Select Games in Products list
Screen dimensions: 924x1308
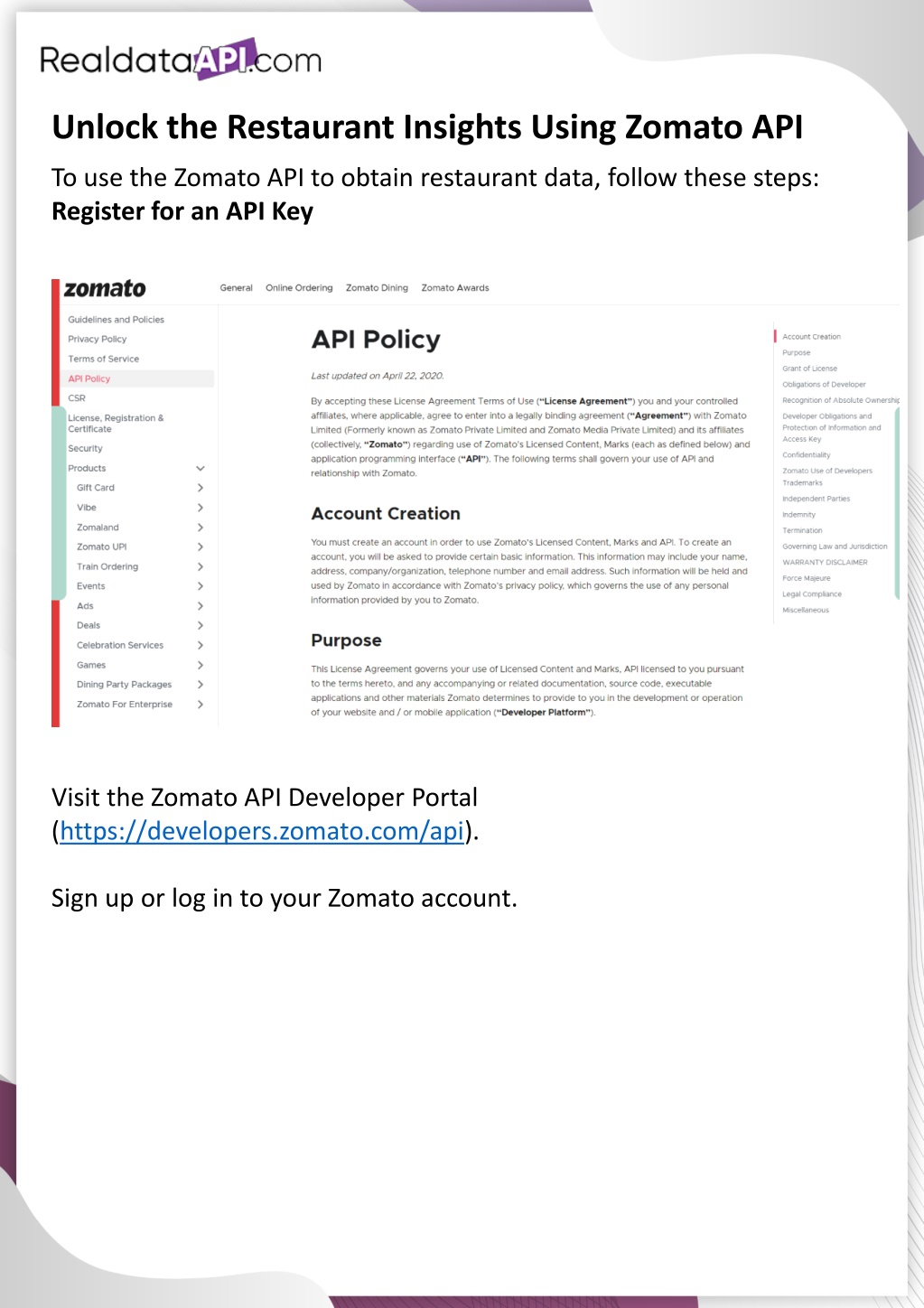coord(91,666)
